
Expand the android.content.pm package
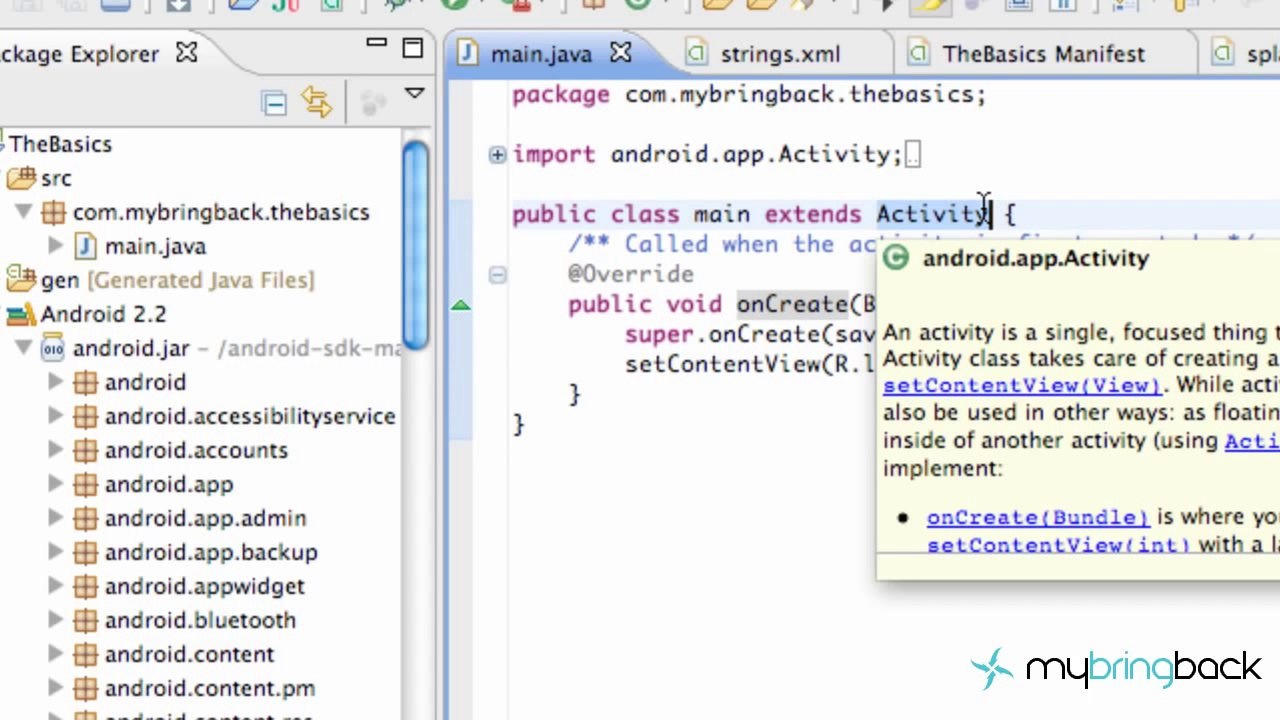click(x=55, y=688)
